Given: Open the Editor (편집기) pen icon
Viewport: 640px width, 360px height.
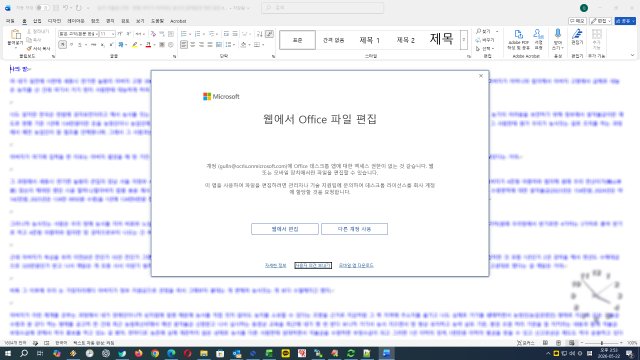Looking at the screenshot, I should [x=577, y=34].
